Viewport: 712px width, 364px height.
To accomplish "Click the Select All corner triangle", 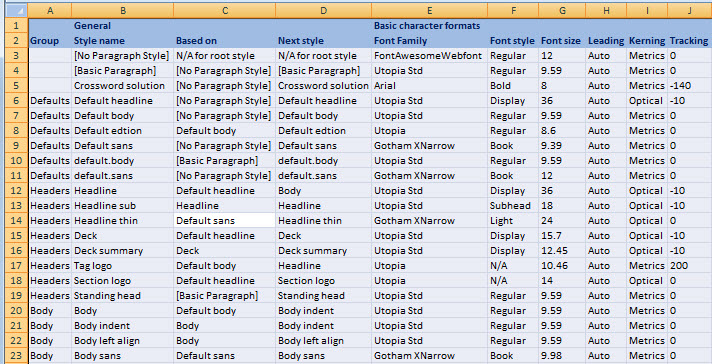I will (16, 10).
